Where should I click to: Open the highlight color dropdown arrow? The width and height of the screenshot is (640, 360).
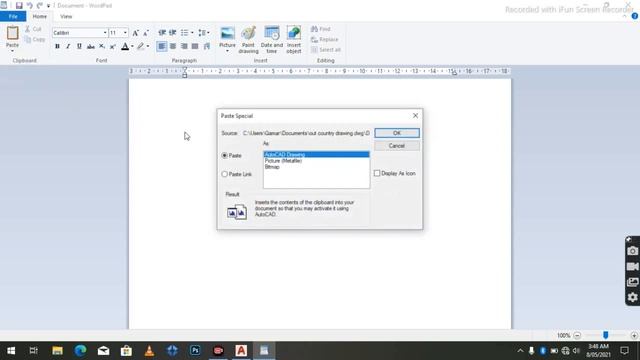click(x=148, y=47)
